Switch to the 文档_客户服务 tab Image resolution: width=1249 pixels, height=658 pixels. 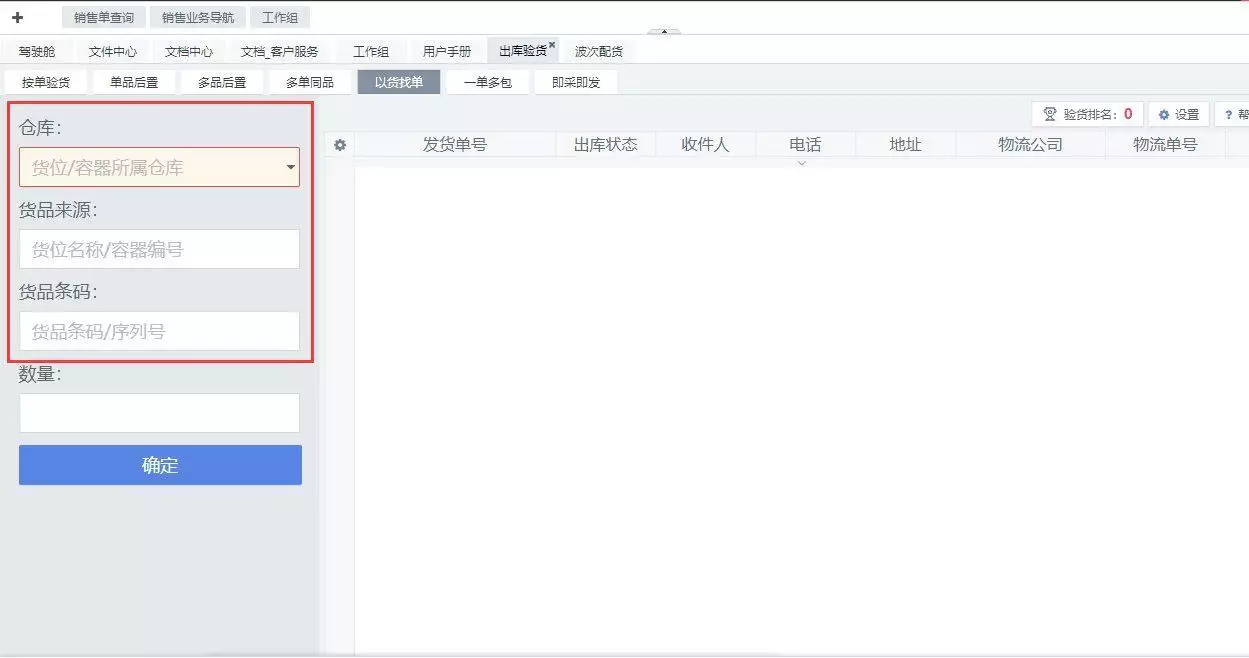[x=280, y=51]
